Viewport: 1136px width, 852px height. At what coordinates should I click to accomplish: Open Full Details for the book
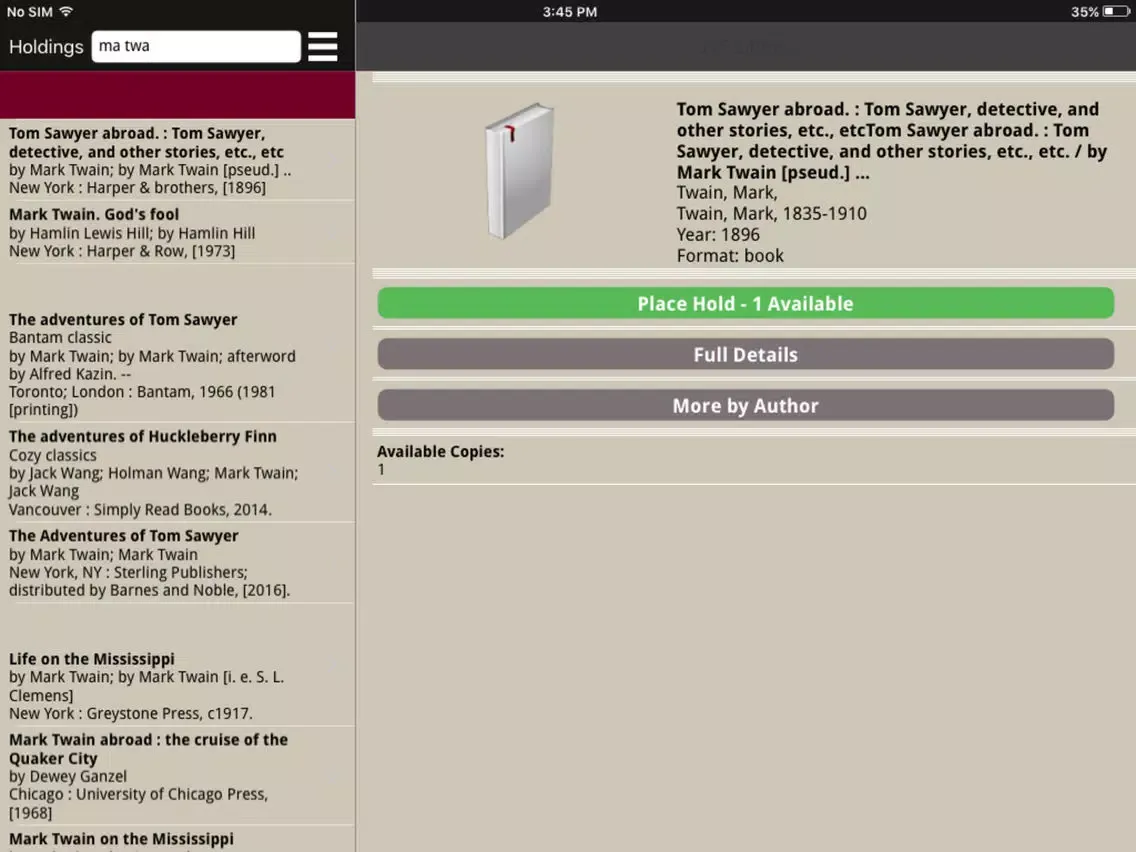(x=746, y=354)
